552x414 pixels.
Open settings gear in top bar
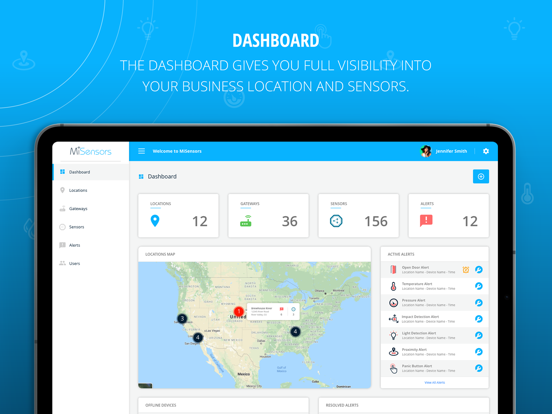pos(486,151)
